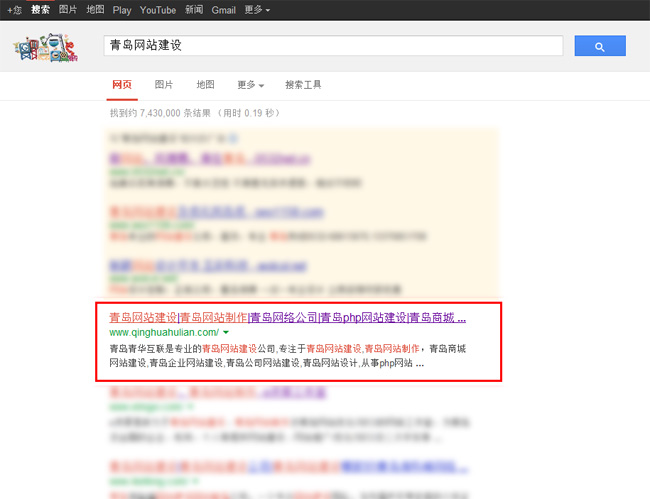Image resolution: width=650 pixels, height=499 pixels.
Task: Open 更多 dropdown in top black bar
Action: click(x=257, y=10)
